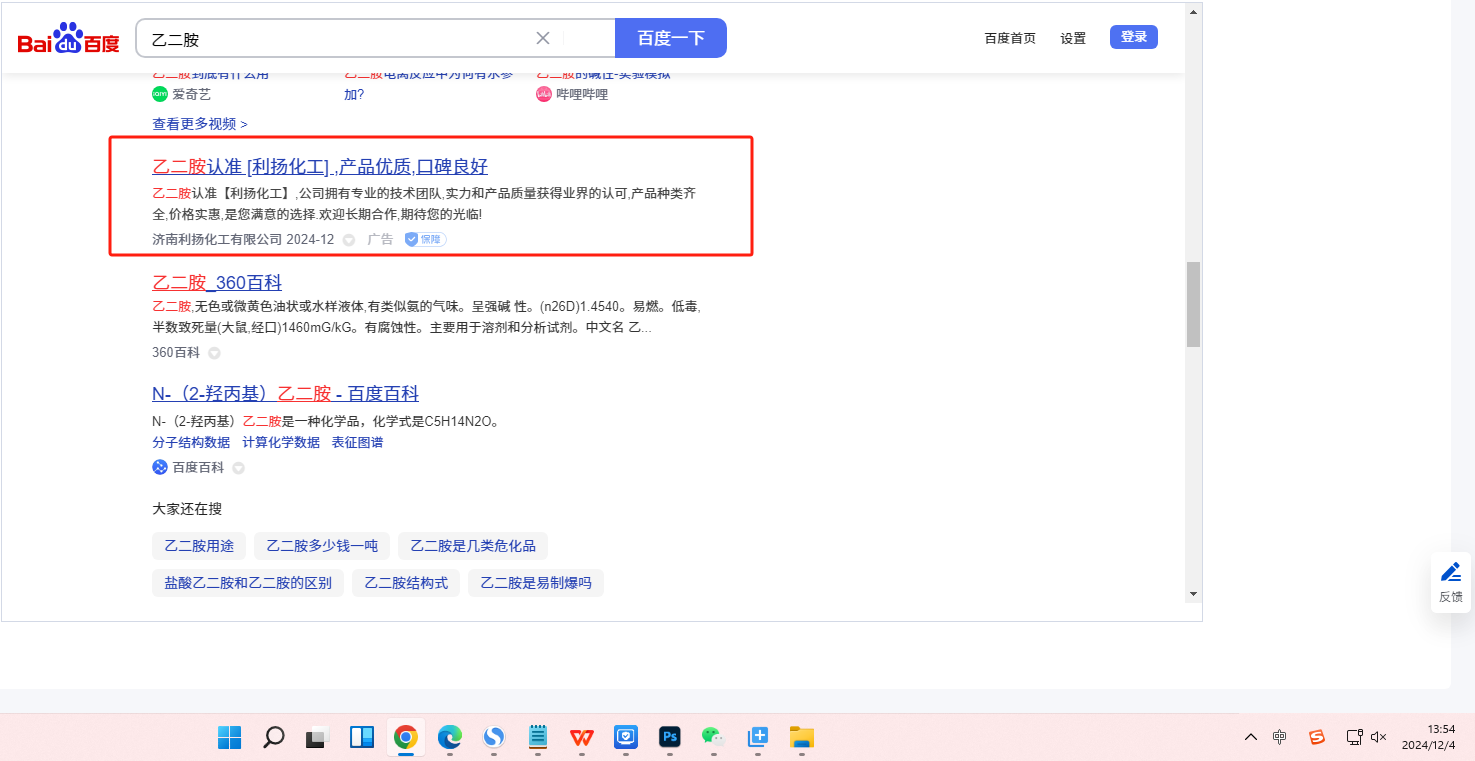Open Photoshop from the taskbar

(x=670, y=737)
